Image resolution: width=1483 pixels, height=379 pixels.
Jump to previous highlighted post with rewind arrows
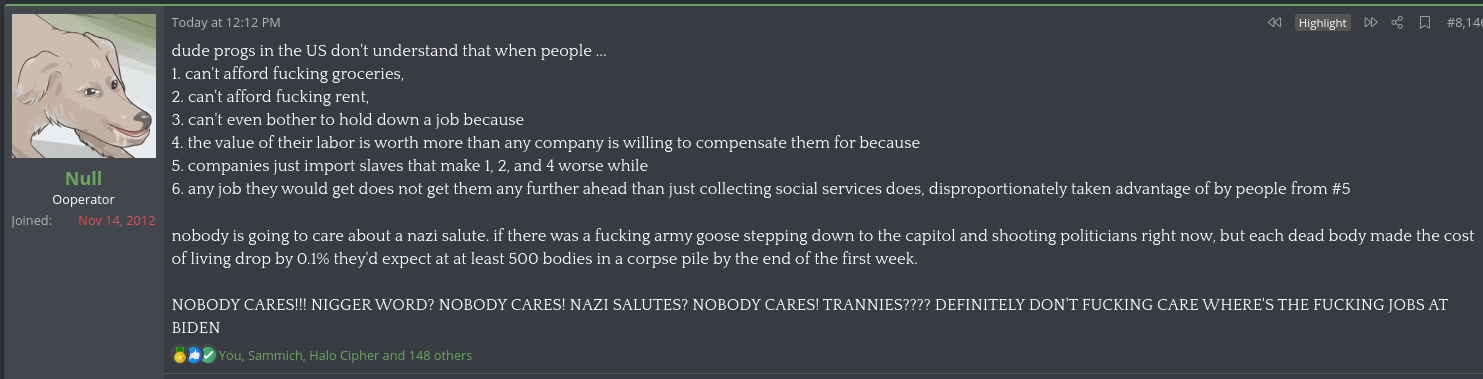[1274, 22]
